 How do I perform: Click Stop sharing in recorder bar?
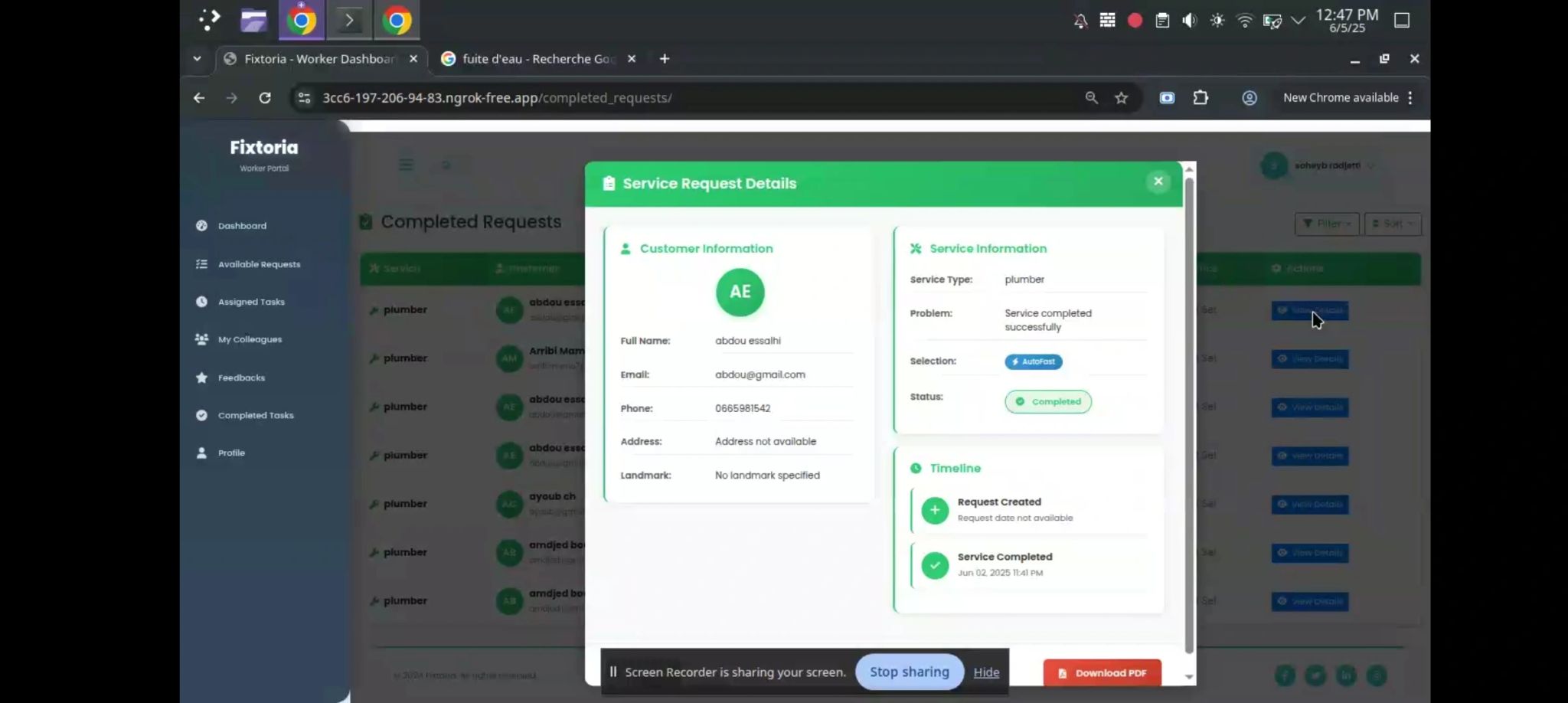909,672
